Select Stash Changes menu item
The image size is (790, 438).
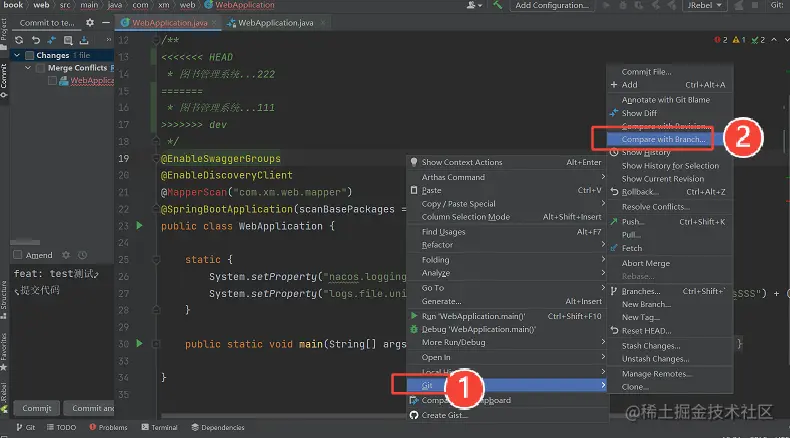669,346
